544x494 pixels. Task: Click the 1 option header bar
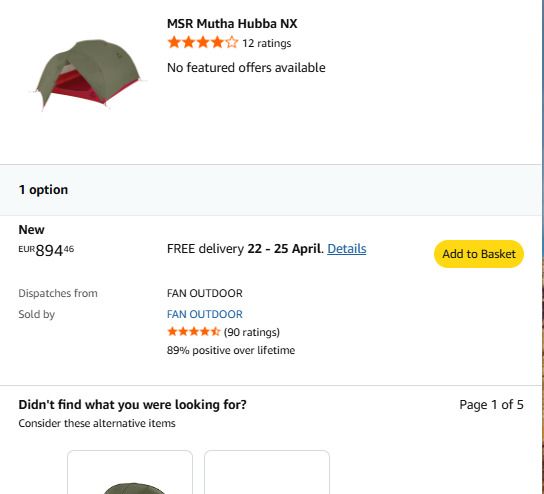click(x=271, y=190)
